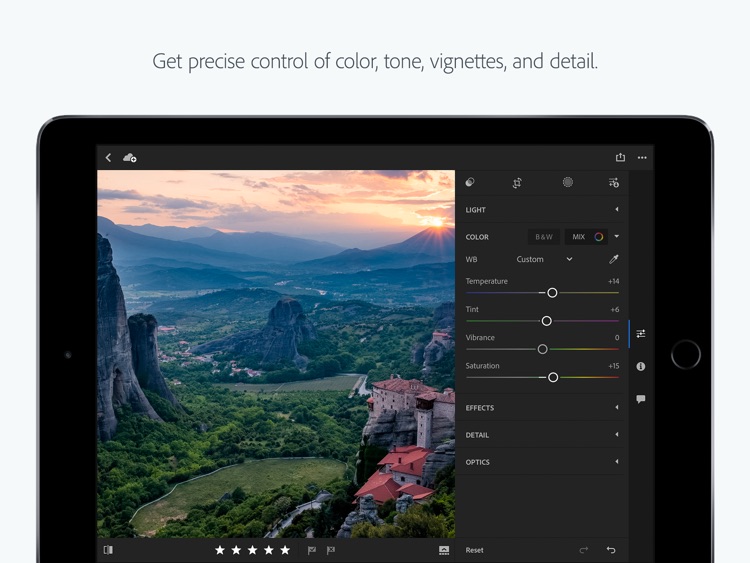Screen dimensions: 750x563
Task: Tap the iPad home button
Action: 685,354
